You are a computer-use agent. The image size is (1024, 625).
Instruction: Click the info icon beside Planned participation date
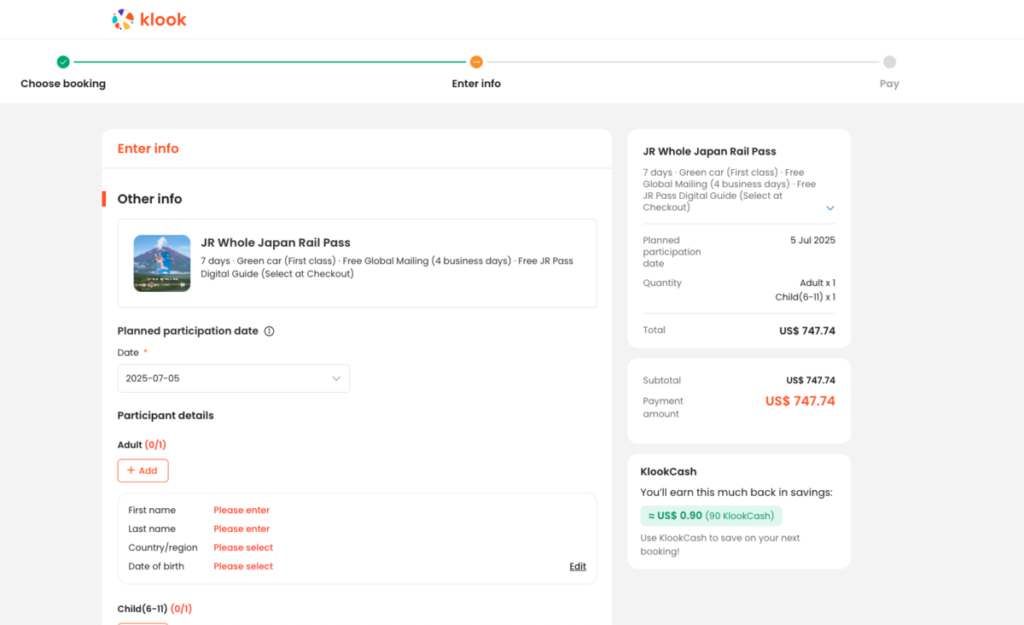coord(269,331)
